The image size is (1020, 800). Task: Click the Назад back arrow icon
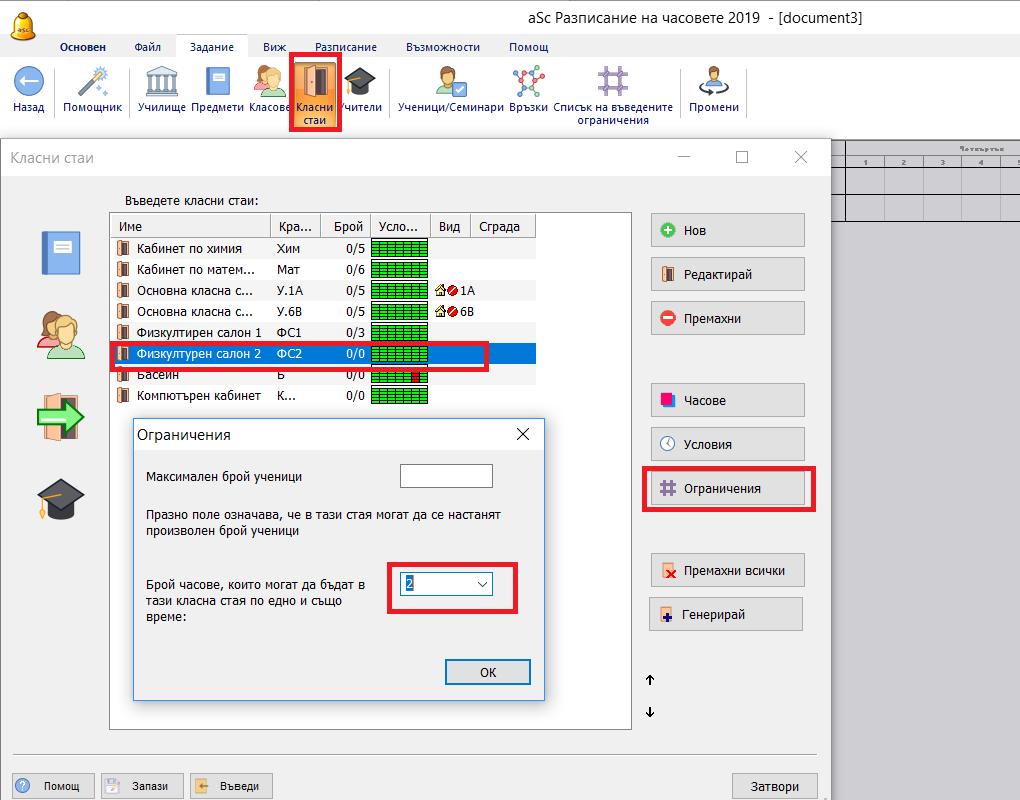28,84
